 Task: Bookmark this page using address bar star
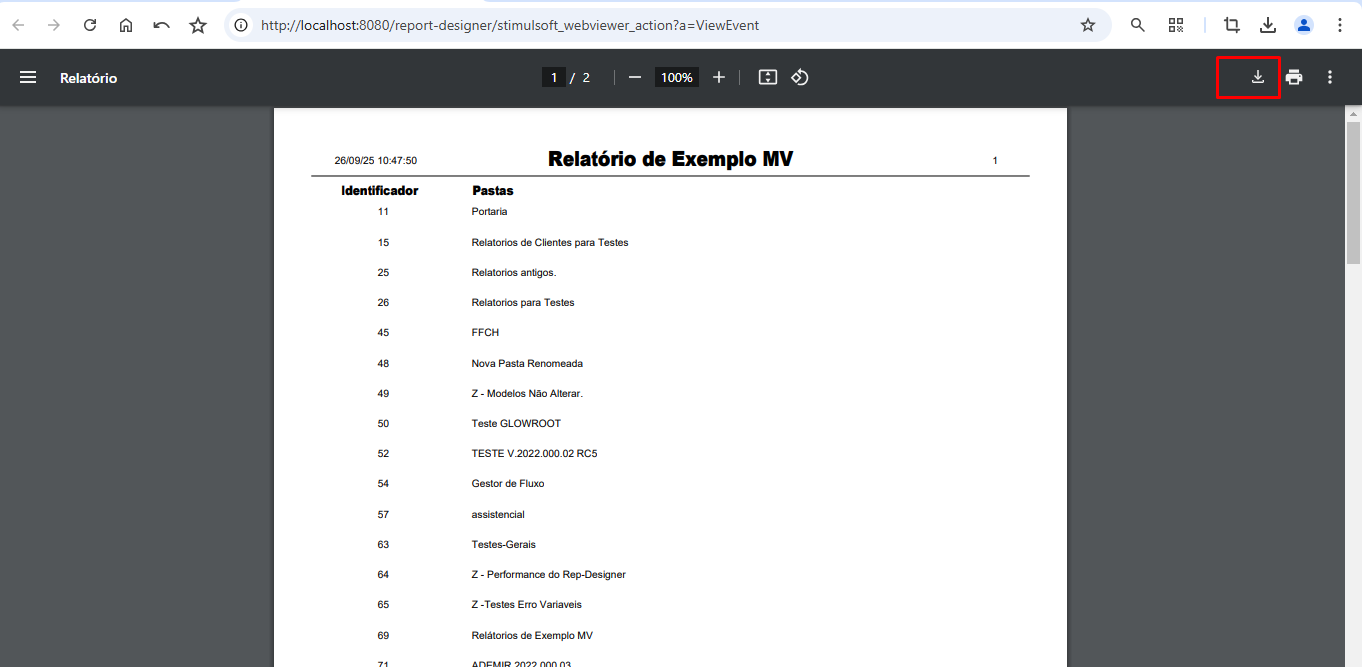[x=1088, y=25]
